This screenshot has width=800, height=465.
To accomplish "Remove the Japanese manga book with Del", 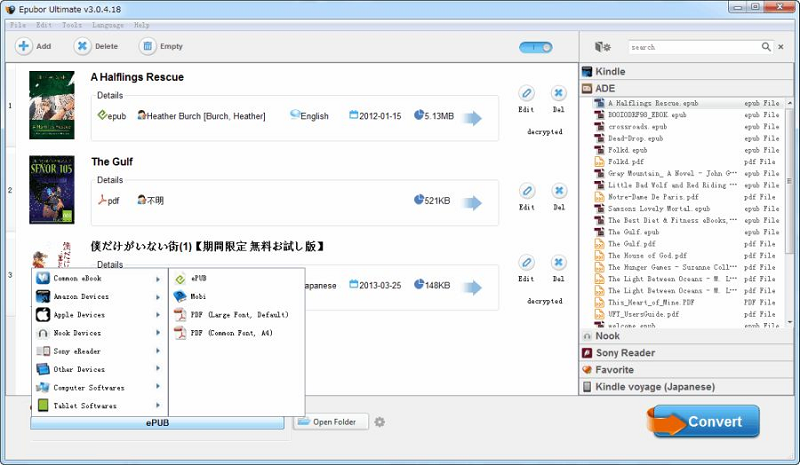I will (x=559, y=263).
